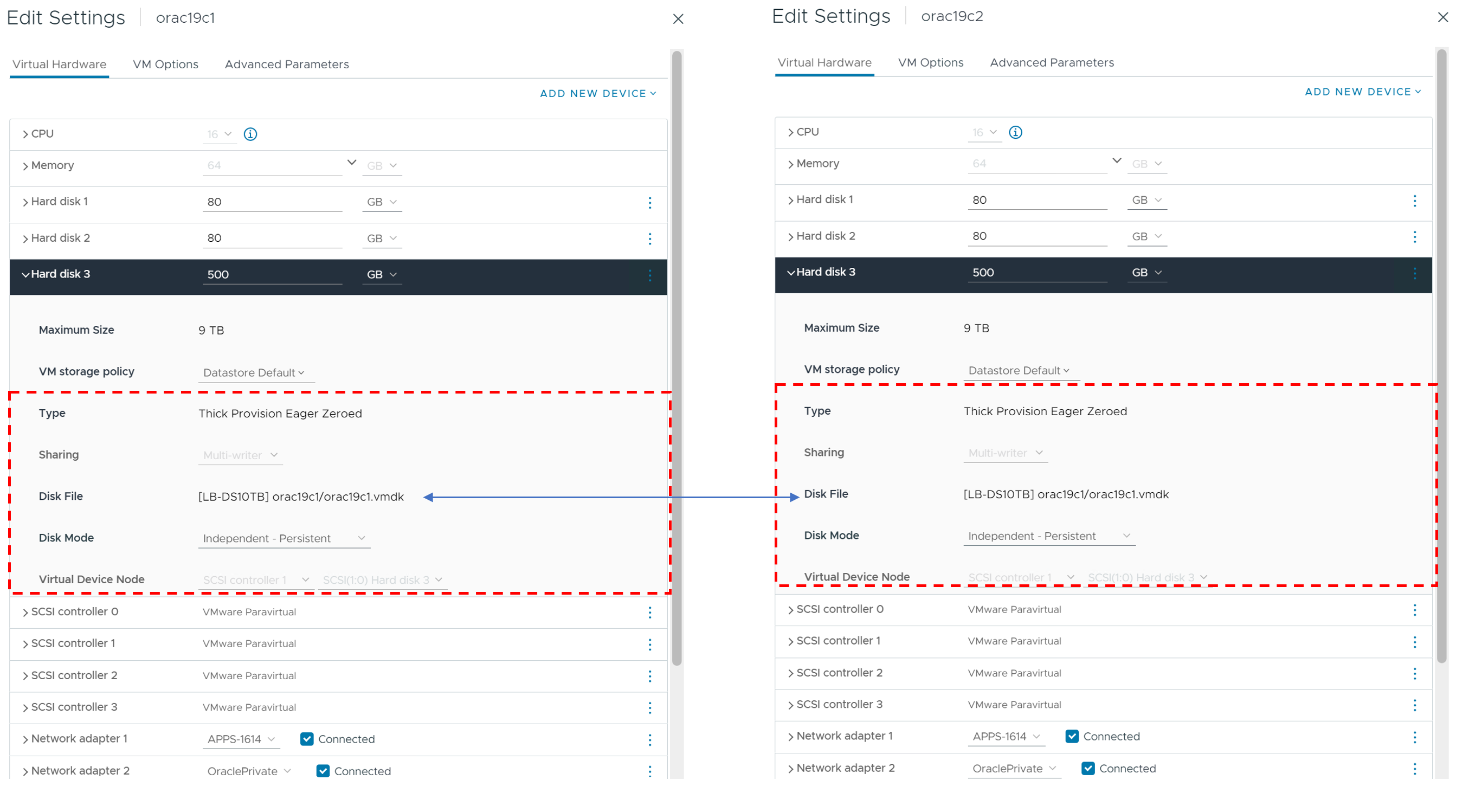This screenshot has height=812, width=1469.
Task: Open VM storage policy dropdown in orac19c2
Action: (x=1019, y=371)
